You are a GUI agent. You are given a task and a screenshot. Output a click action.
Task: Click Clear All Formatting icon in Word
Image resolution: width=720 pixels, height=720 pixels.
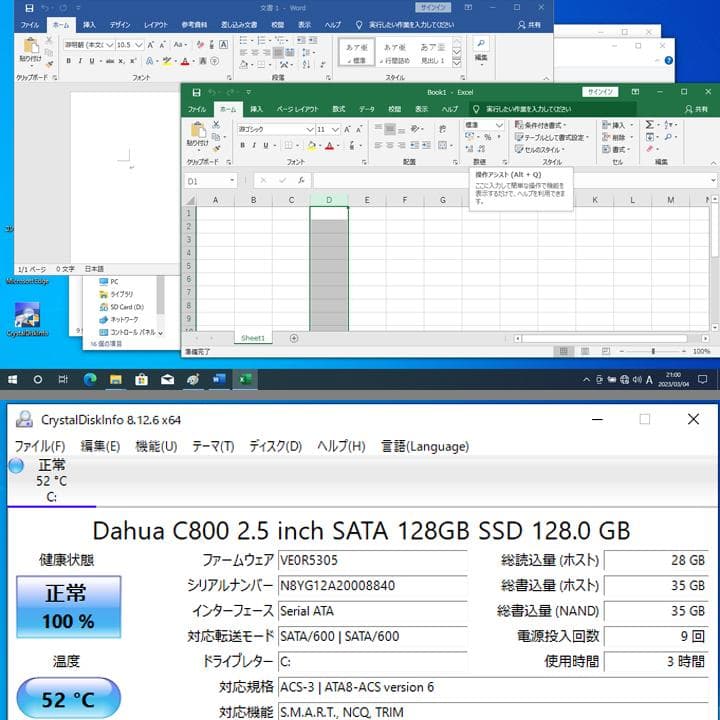coord(200,45)
